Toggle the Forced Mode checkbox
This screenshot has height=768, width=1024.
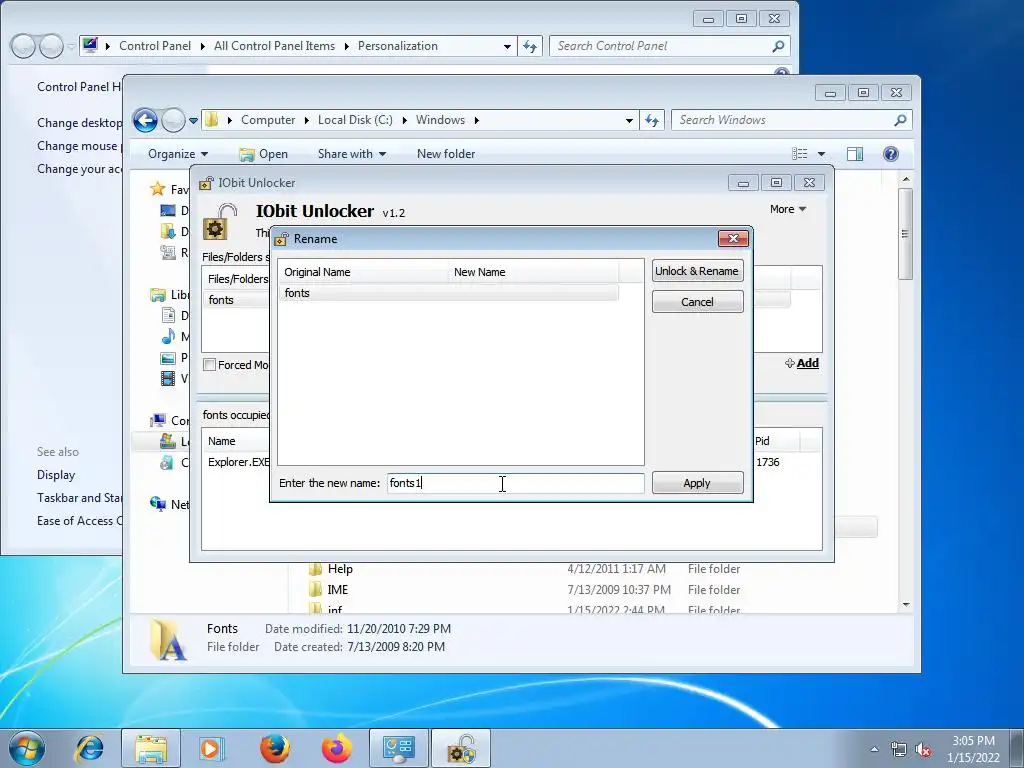[210, 365]
